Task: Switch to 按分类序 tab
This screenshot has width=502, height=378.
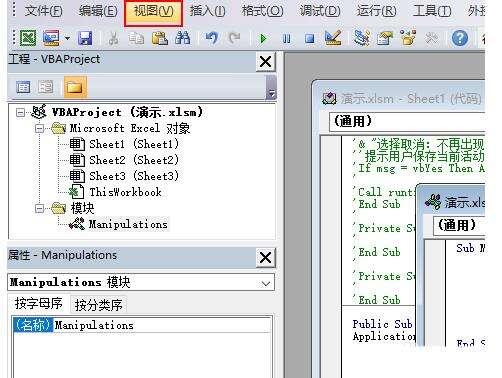Action: (99, 304)
